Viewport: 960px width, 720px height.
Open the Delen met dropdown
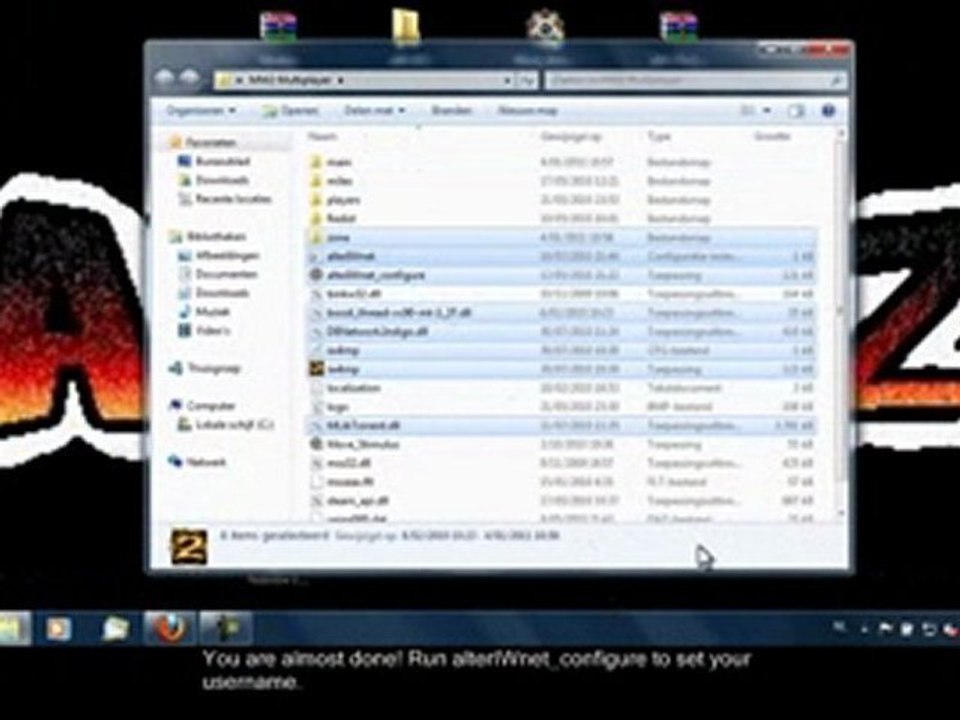click(375, 111)
